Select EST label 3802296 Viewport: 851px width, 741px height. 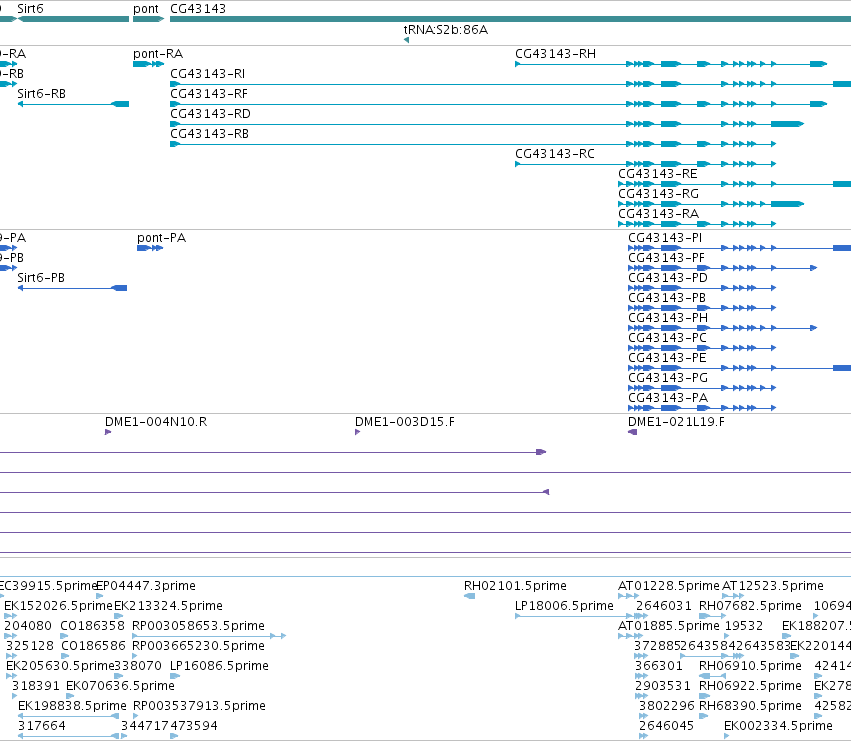pyautogui.click(x=667, y=707)
